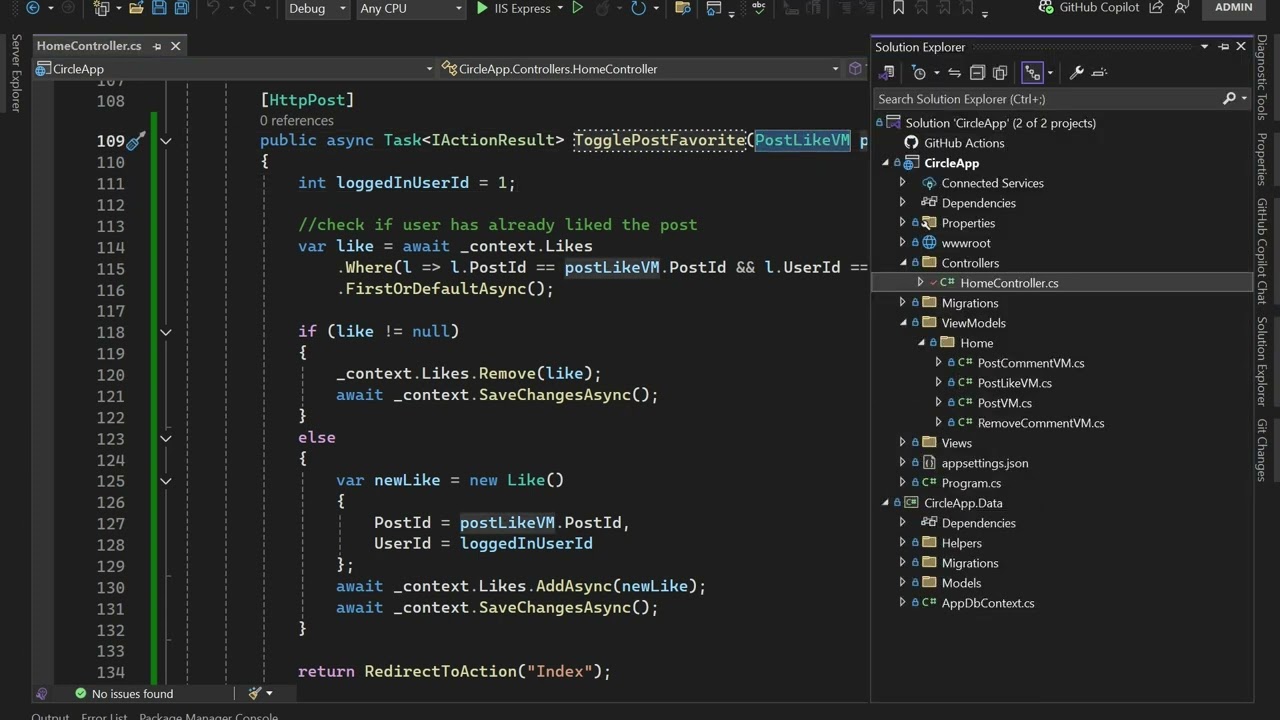Open the GitHub Copilot badge icon
The height and width of the screenshot is (720, 1280).
pos(1046,7)
